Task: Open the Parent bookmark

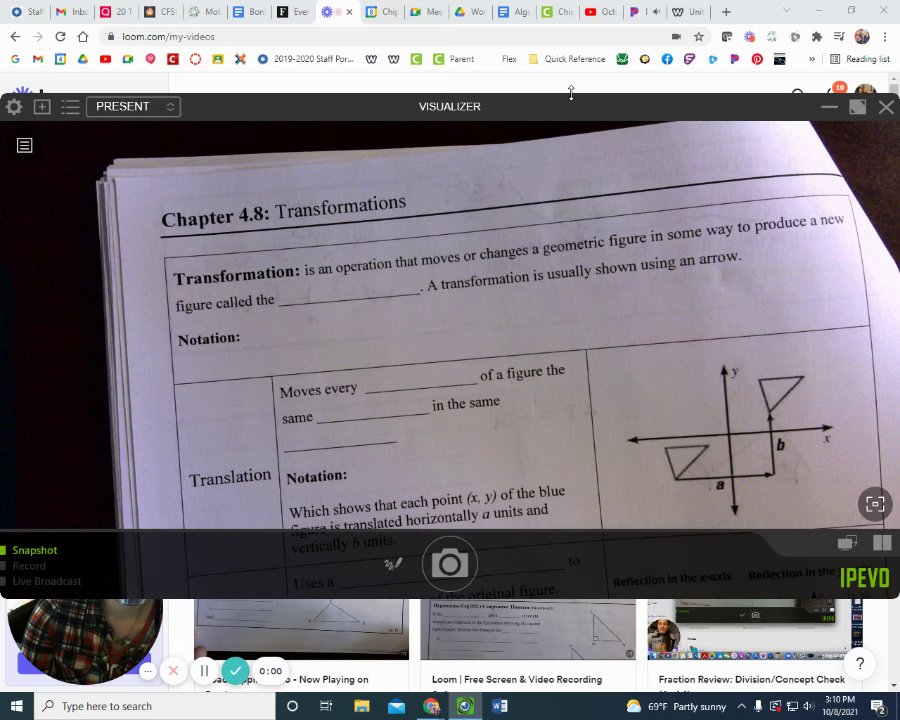Action: coord(454,59)
